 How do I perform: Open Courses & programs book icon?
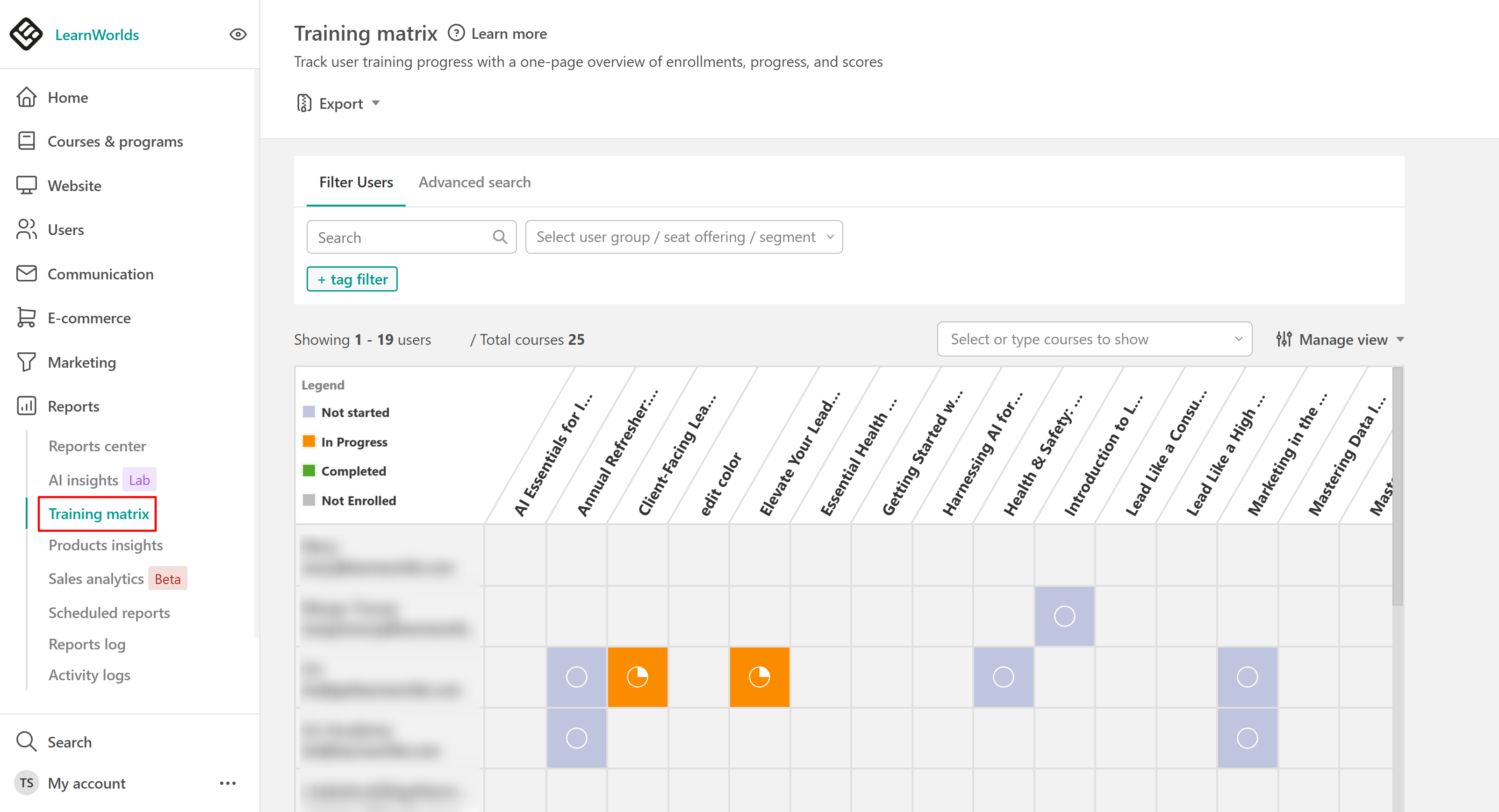coord(26,142)
